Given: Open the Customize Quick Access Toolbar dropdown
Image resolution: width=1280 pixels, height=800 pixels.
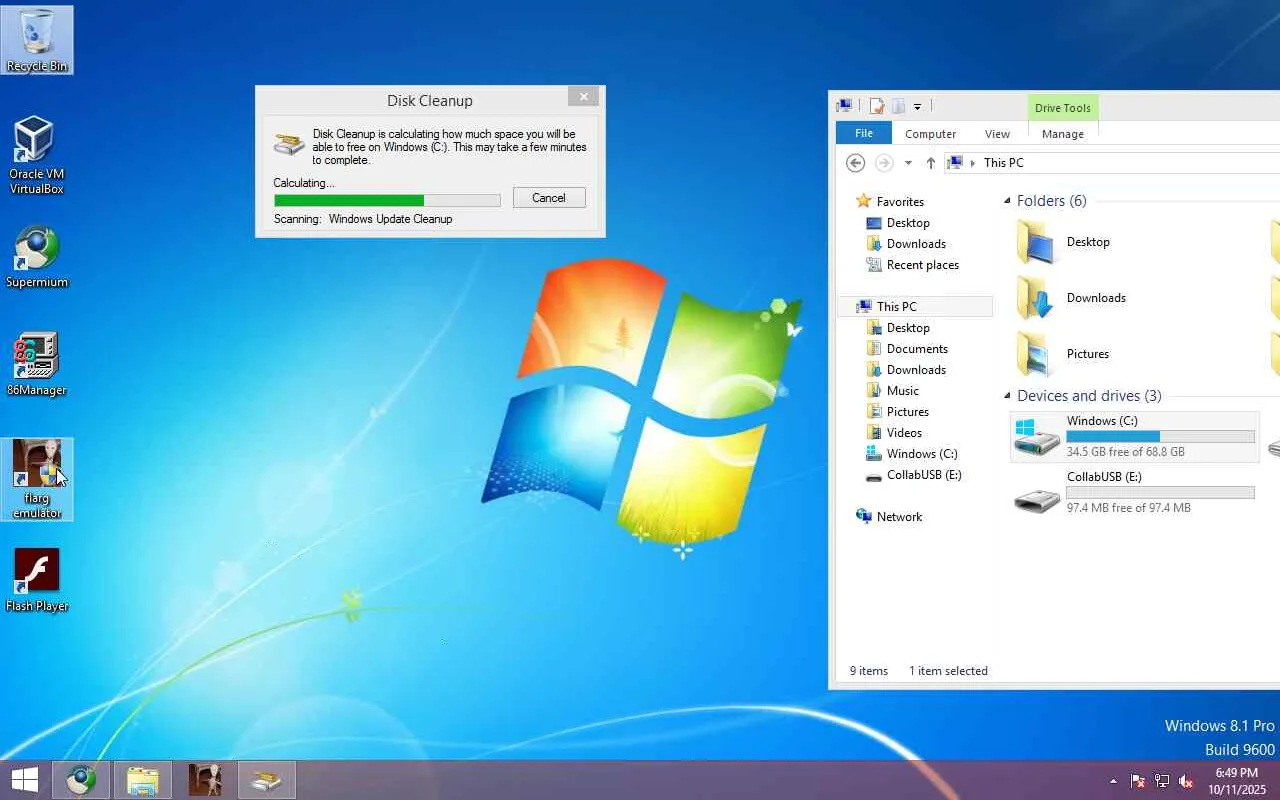Looking at the screenshot, I should pyautogui.click(x=917, y=107).
